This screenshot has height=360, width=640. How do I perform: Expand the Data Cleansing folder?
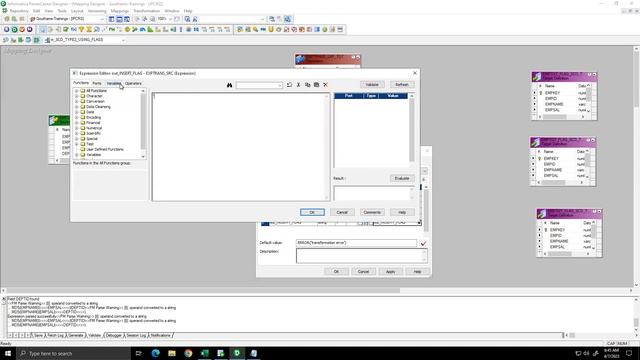click(x=76, y=107)
